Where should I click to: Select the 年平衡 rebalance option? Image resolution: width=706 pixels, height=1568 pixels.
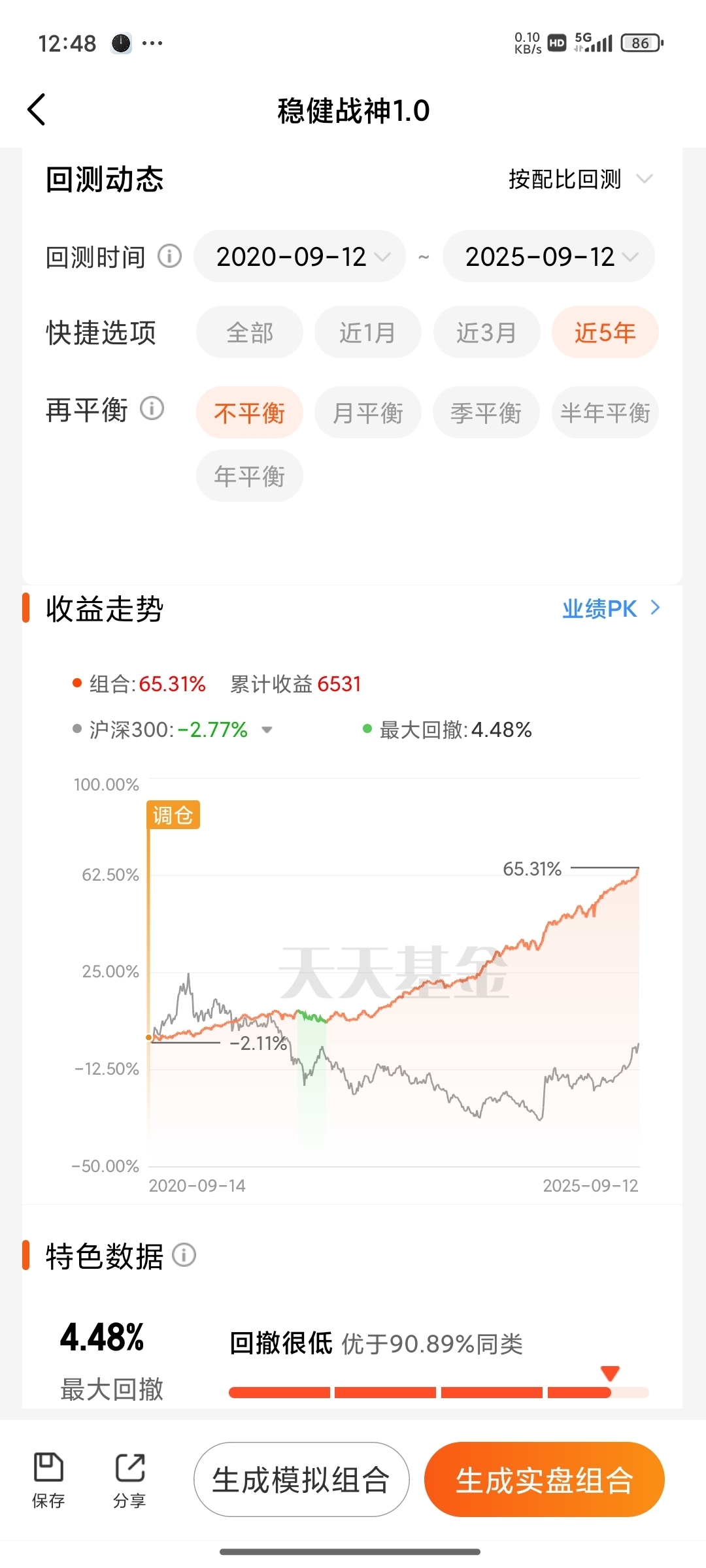250,476
